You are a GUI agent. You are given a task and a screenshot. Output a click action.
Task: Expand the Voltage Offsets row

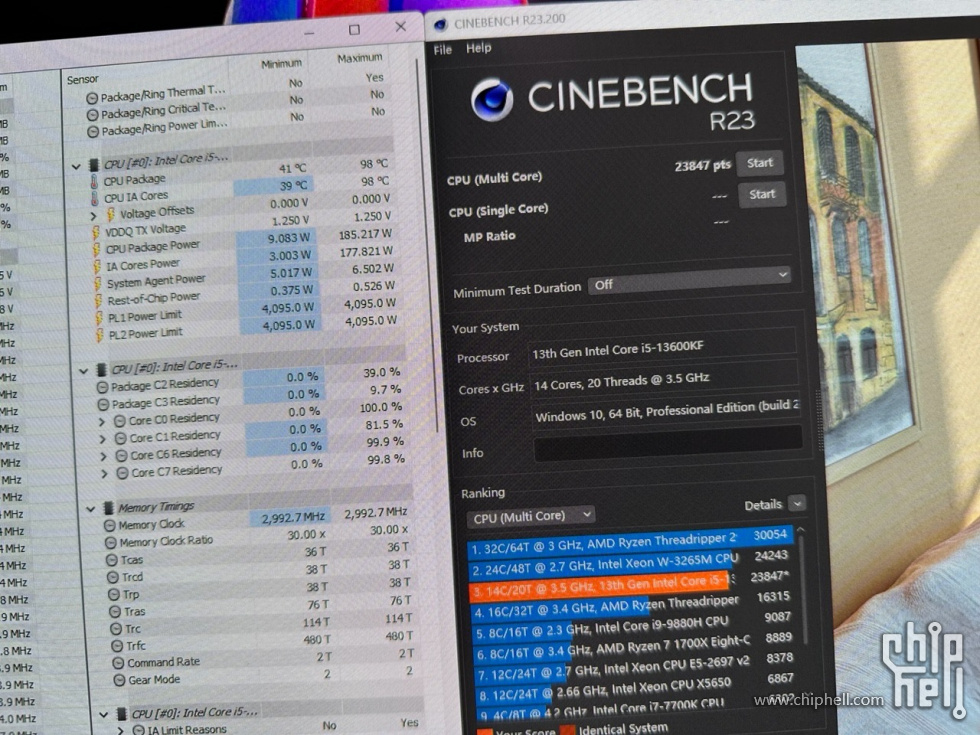94,216
